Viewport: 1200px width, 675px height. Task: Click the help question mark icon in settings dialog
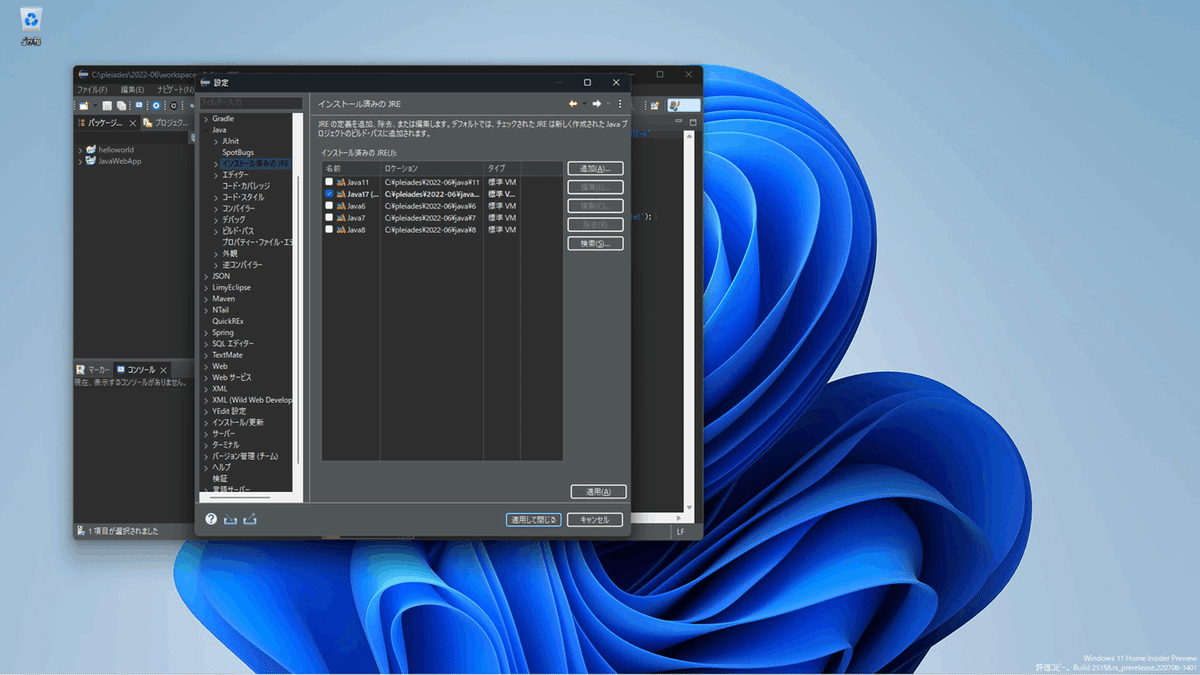pyautogui.click(x=211, y=519)
